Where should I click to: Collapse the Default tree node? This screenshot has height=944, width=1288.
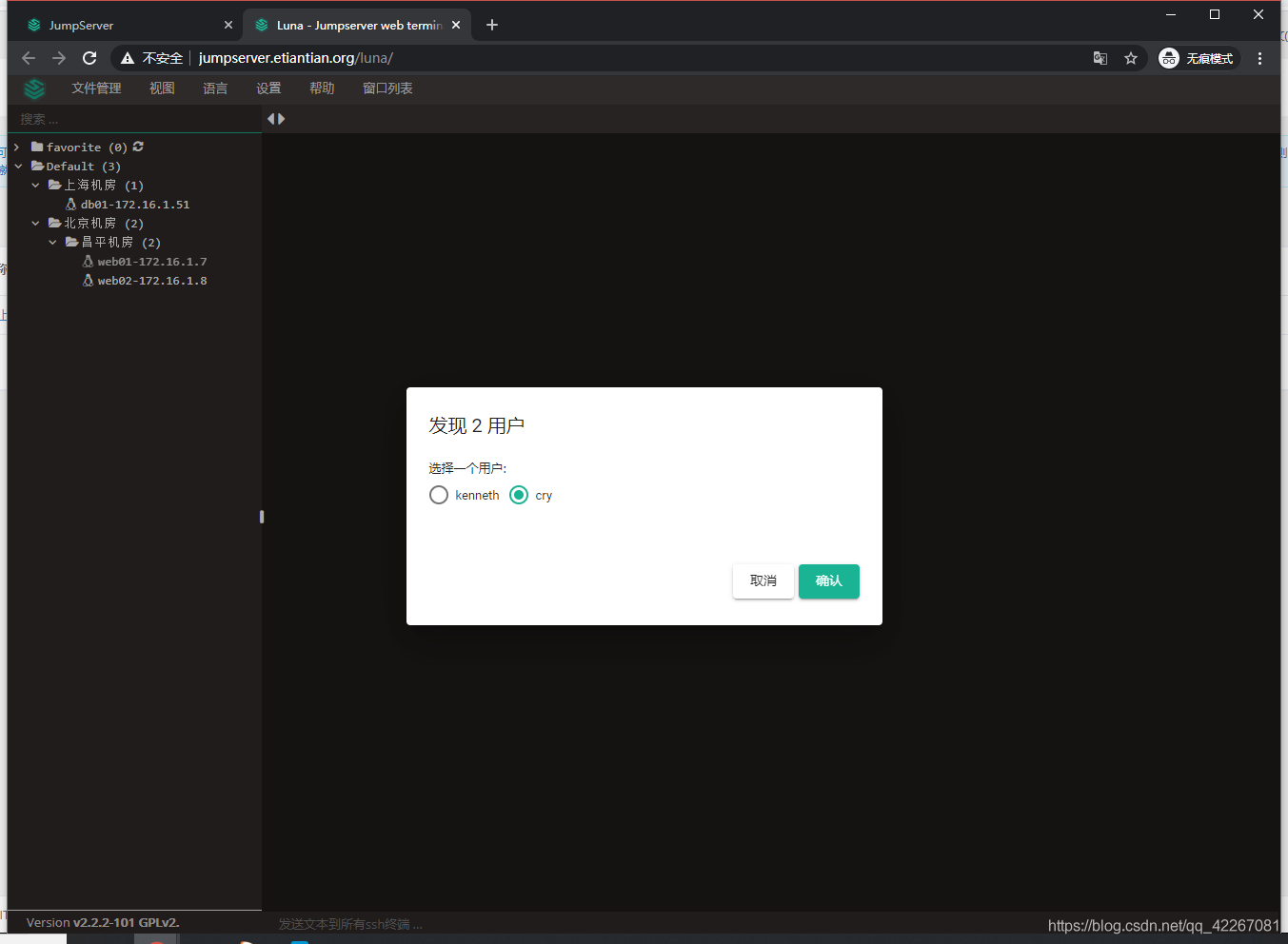pos(18,166)
